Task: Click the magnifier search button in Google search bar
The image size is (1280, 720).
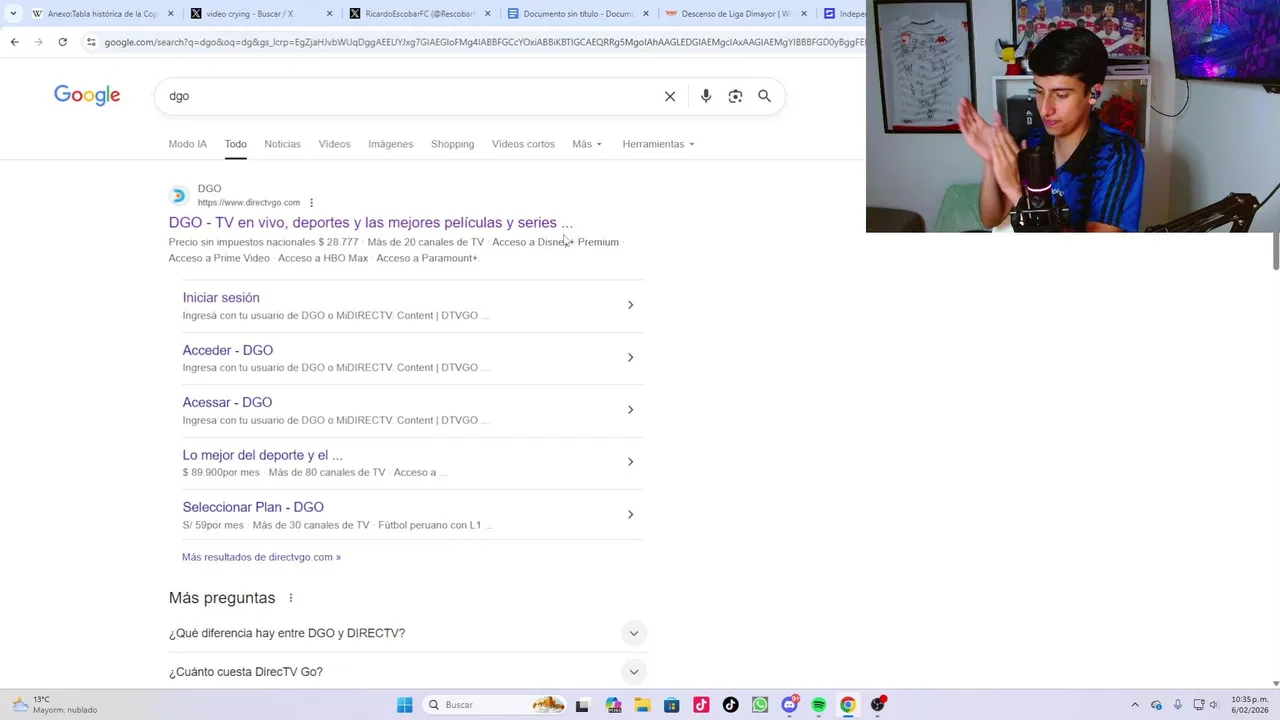Action: (x=764, y=96)
